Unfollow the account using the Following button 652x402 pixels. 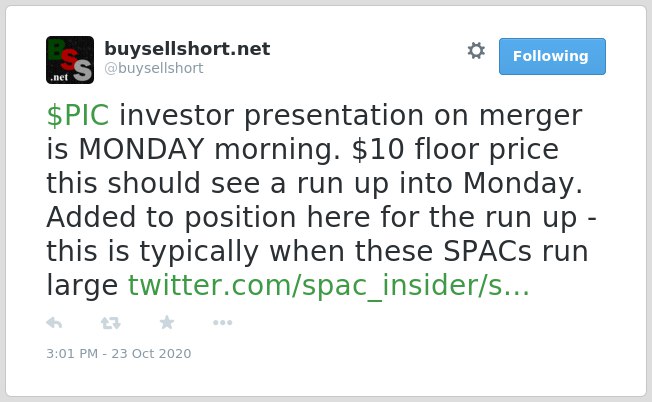pos(552,57)
